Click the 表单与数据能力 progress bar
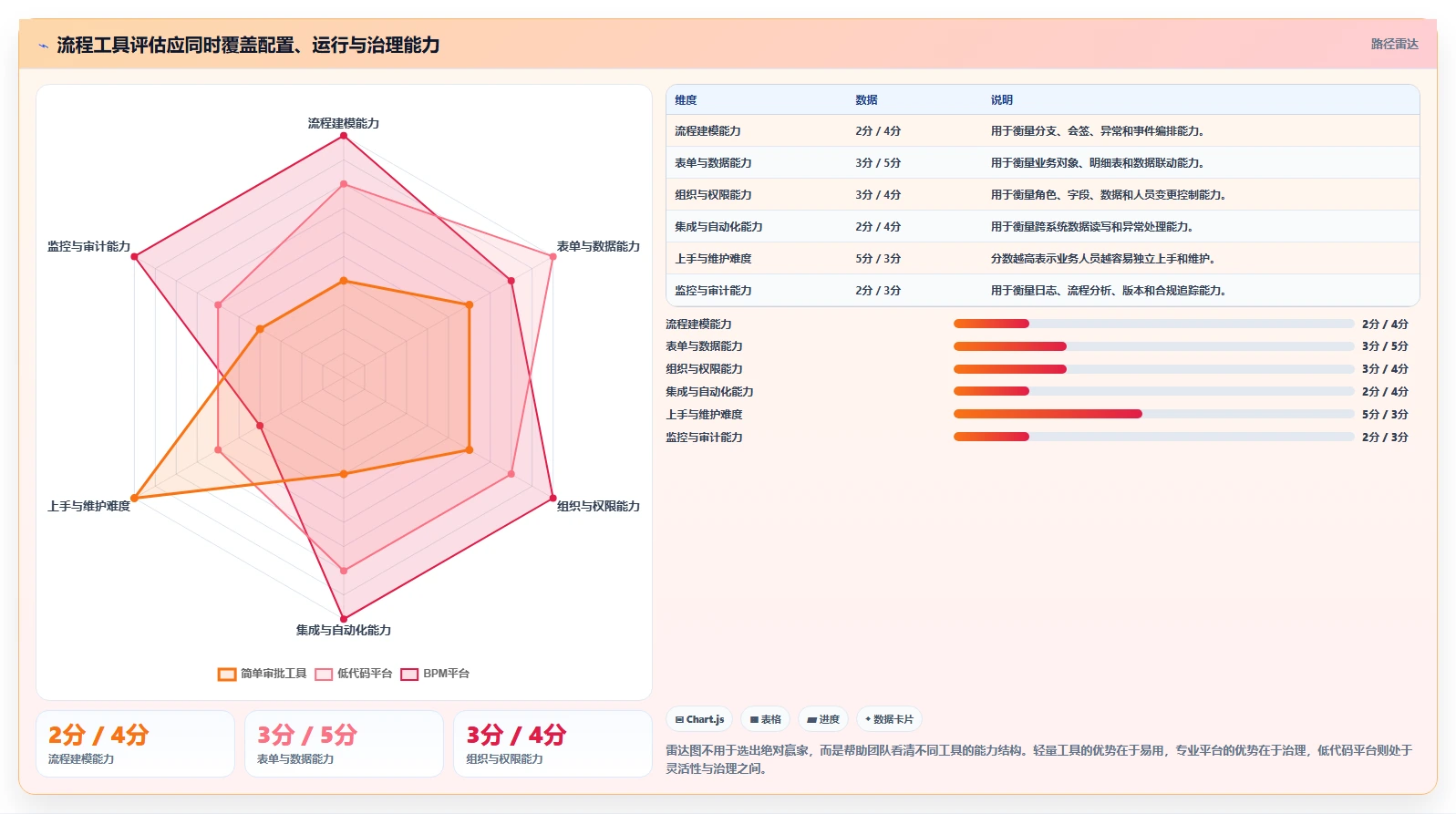This screenshot has height=814, width=1456. [x=1153, y=346]
